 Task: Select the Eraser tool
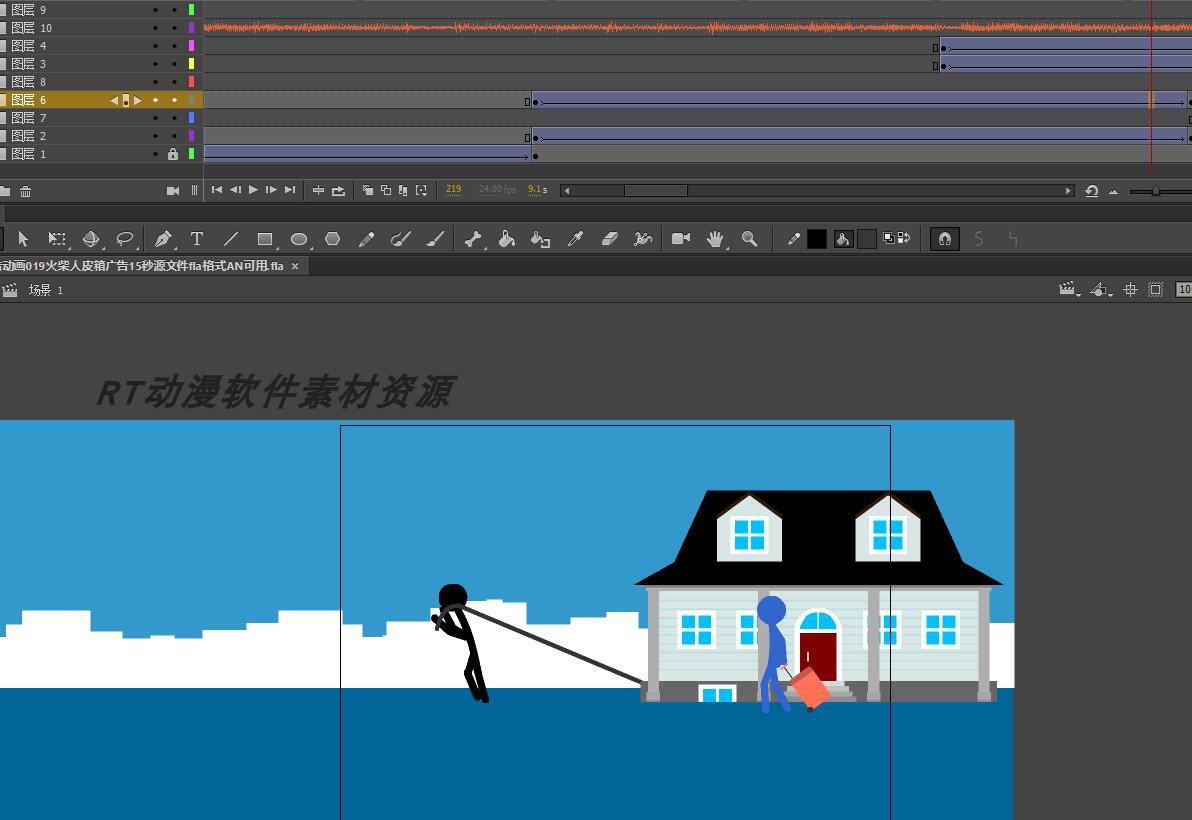coord(610,239)
